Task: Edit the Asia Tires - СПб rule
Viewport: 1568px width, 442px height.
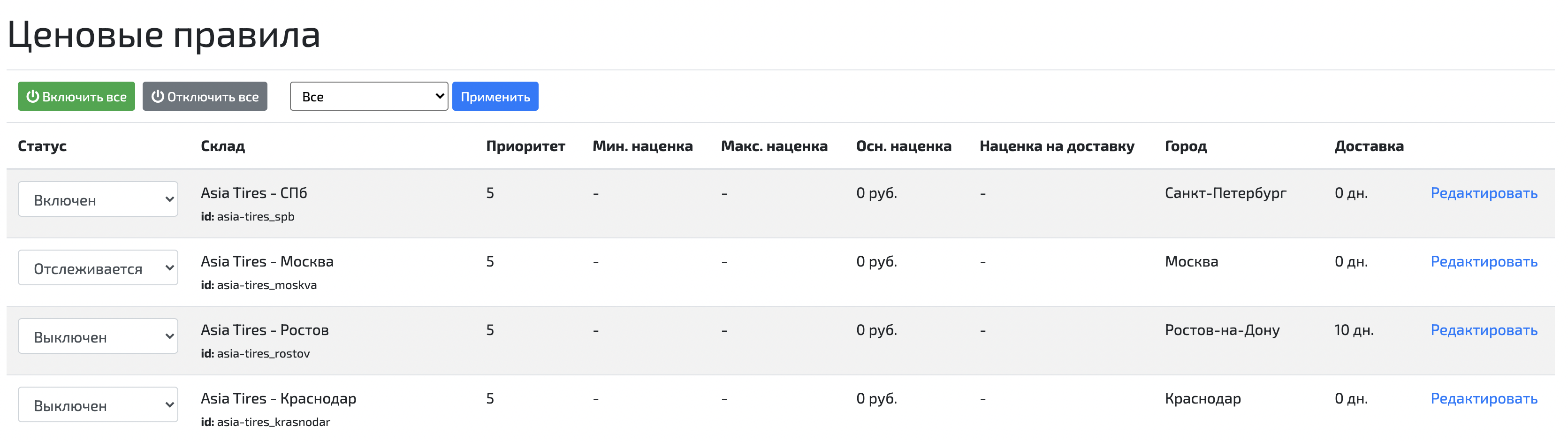Action: (x=1484, y=193)
